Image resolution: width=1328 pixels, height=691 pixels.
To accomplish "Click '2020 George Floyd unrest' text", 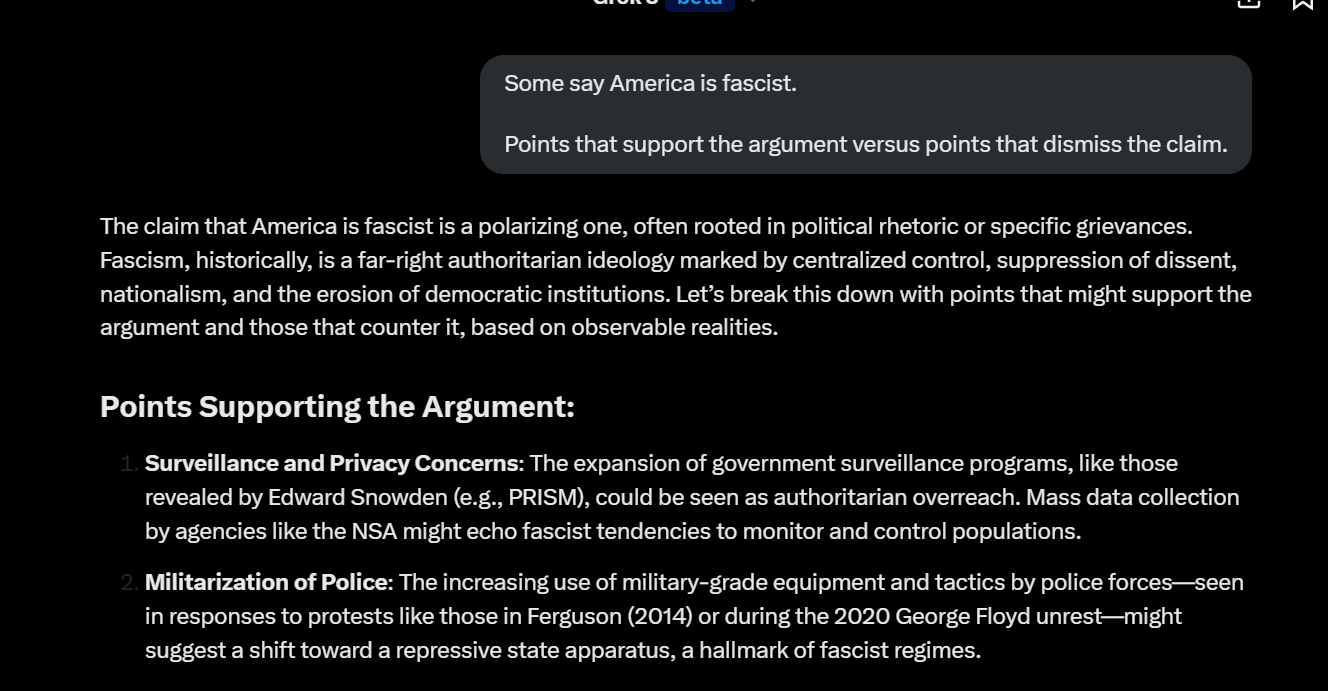I will click(966, 616).
